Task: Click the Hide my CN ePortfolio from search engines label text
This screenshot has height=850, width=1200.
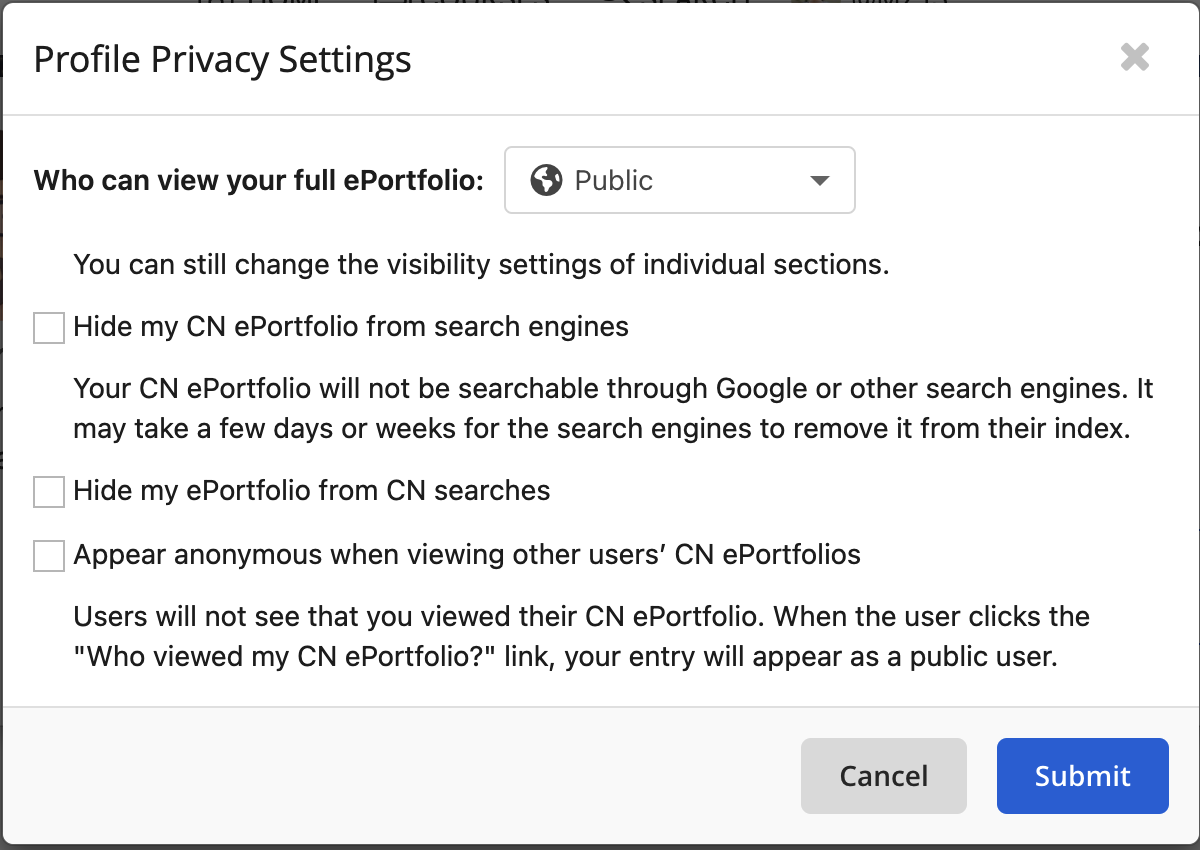Action: tap(351, 327)
